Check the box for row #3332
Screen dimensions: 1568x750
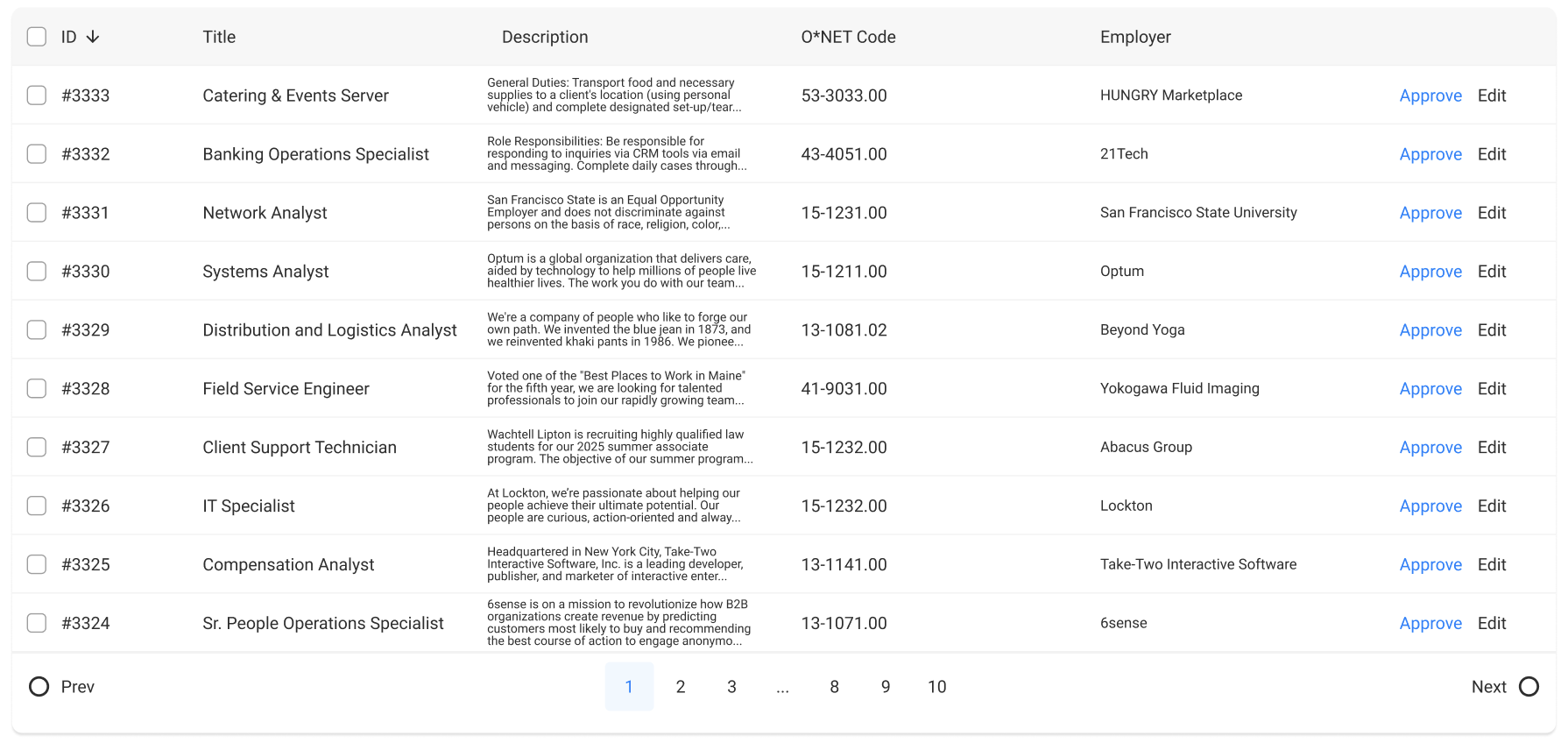37,154
